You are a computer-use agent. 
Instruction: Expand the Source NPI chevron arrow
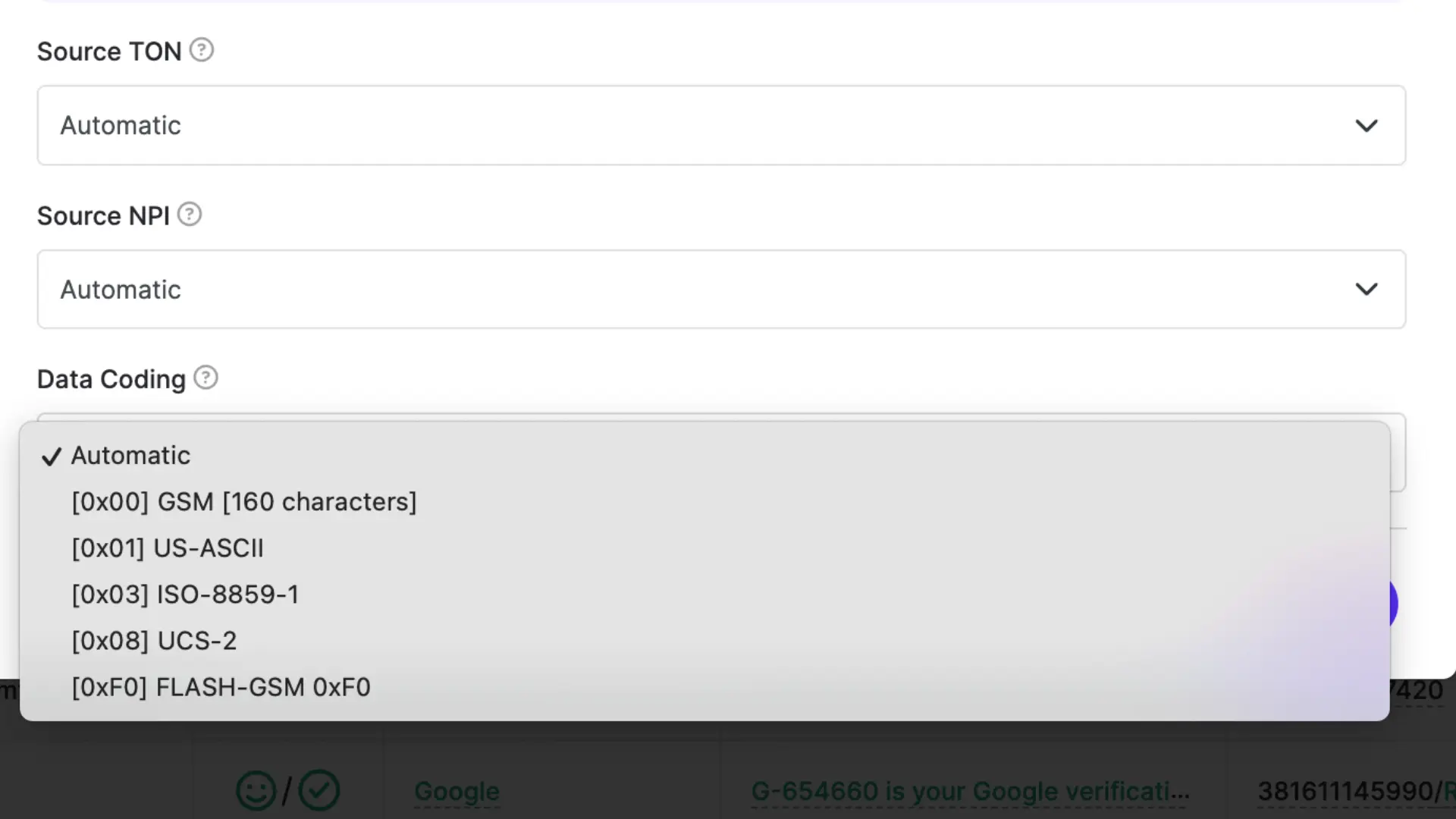click(x=1367, y=289)
